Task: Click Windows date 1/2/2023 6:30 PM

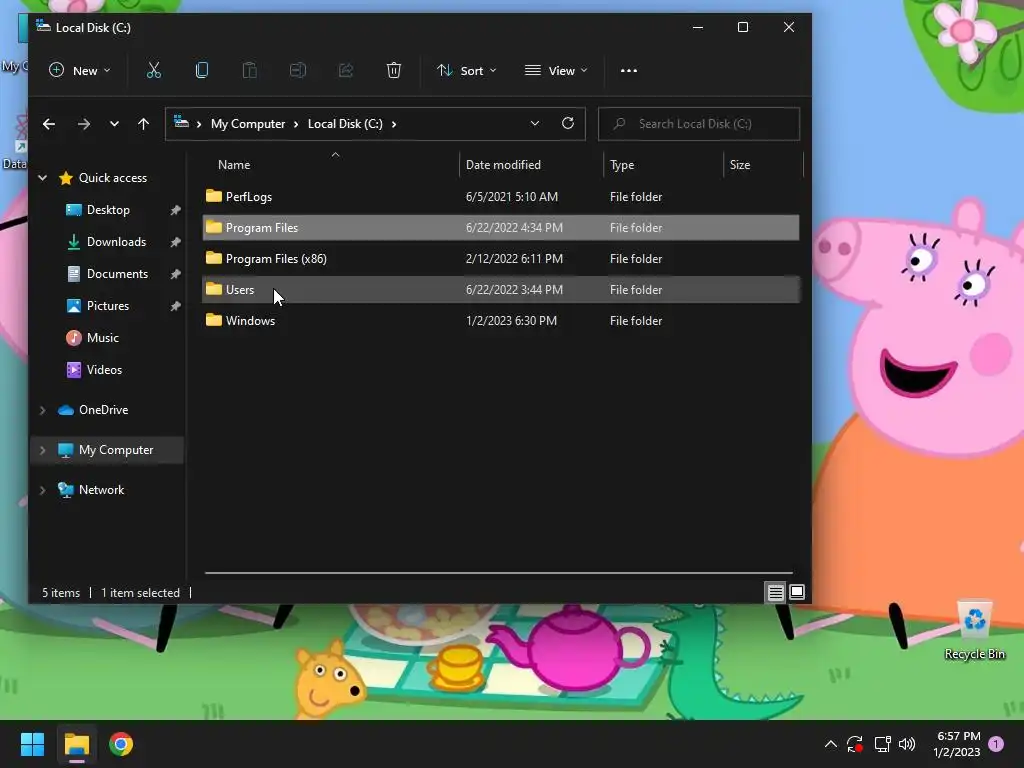Action: click(511, 321)
